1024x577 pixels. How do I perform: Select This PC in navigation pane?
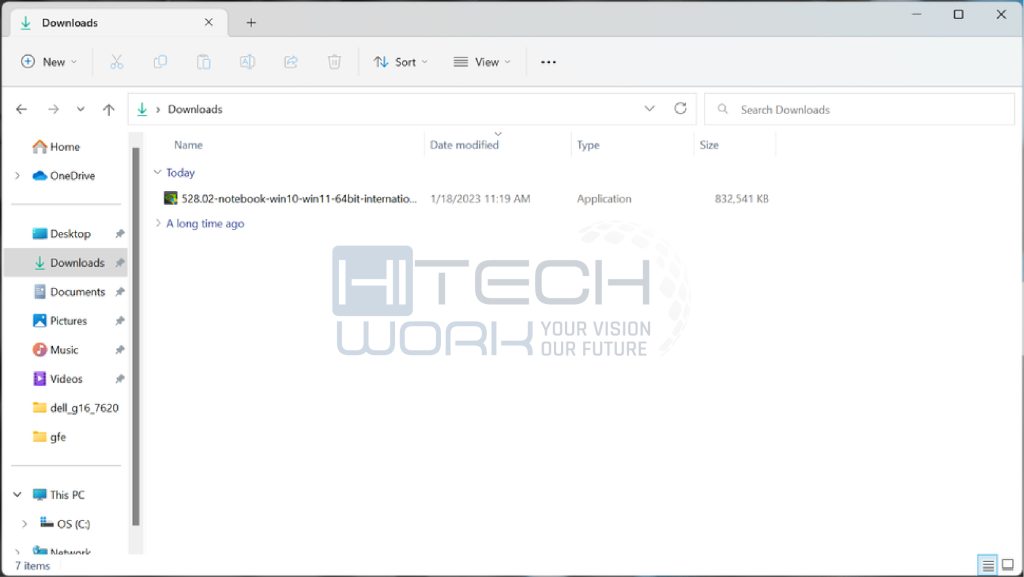pos(59,495)
